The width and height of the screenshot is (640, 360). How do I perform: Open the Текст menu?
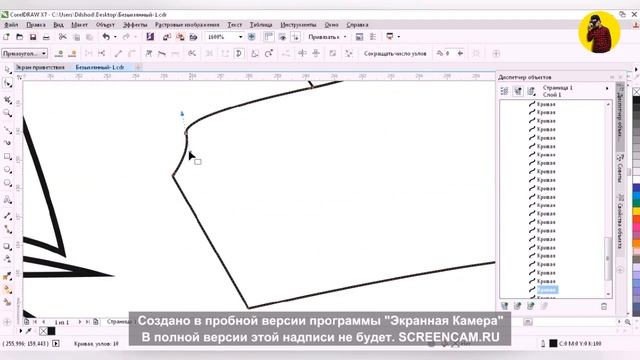click(x=234, y=25)
